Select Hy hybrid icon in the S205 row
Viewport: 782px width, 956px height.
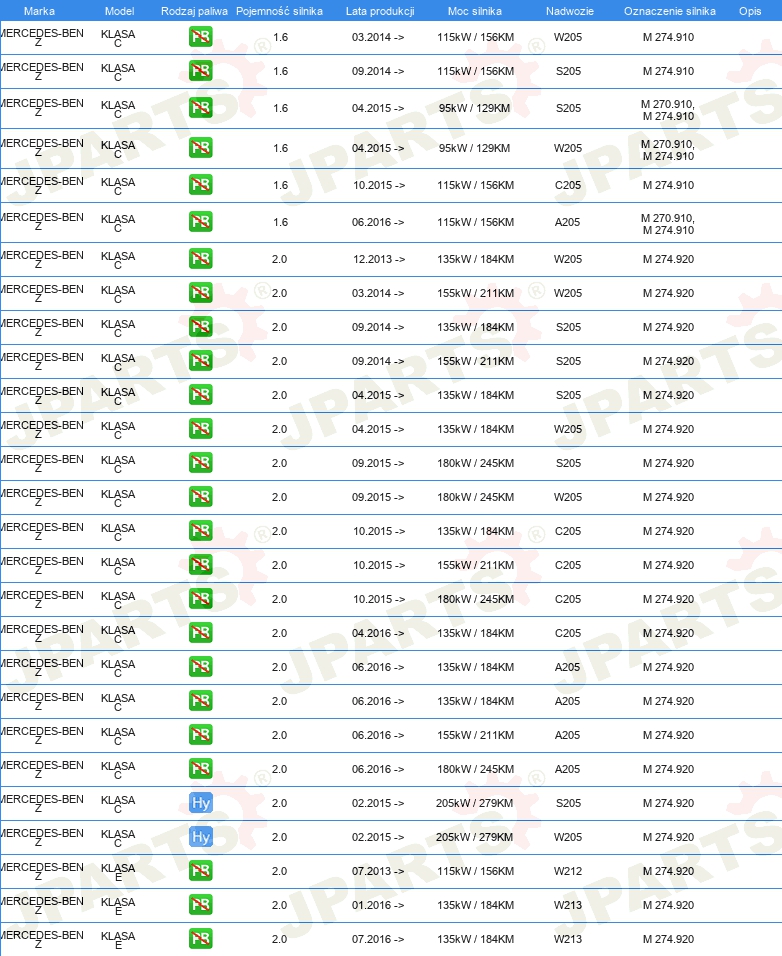pos(201,803)
